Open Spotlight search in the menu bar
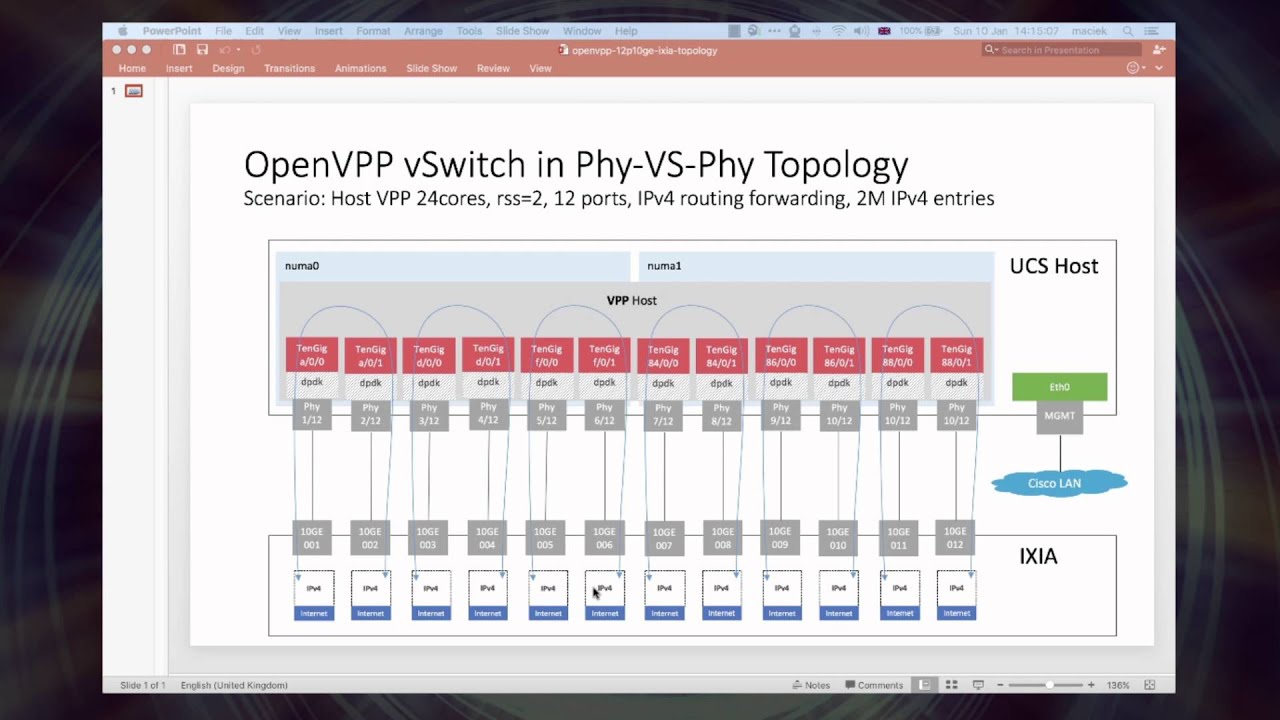The image size is (1280, 720). (x=1128, y=31)
